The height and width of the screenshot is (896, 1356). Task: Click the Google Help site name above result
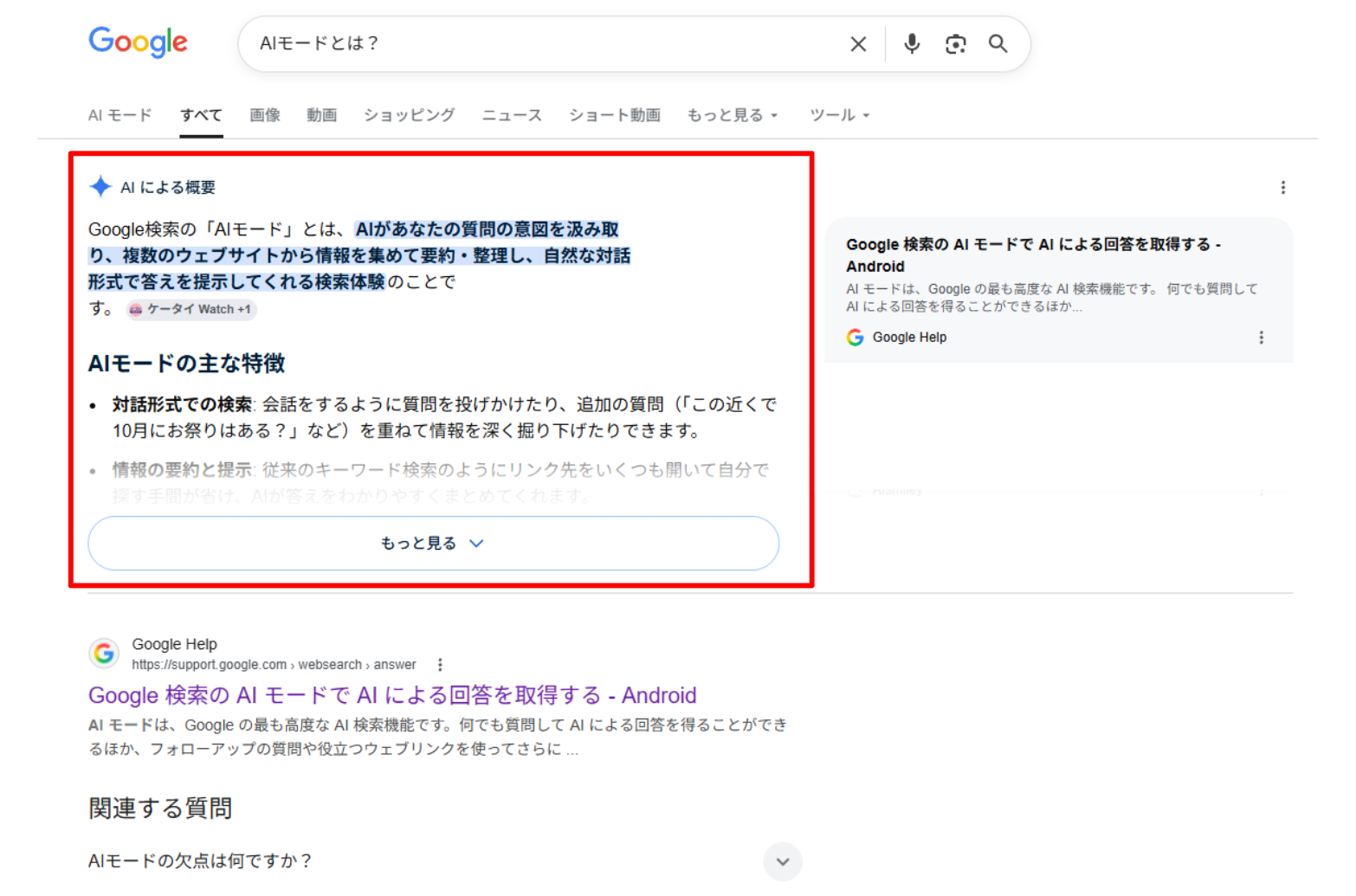pos(174,644)
